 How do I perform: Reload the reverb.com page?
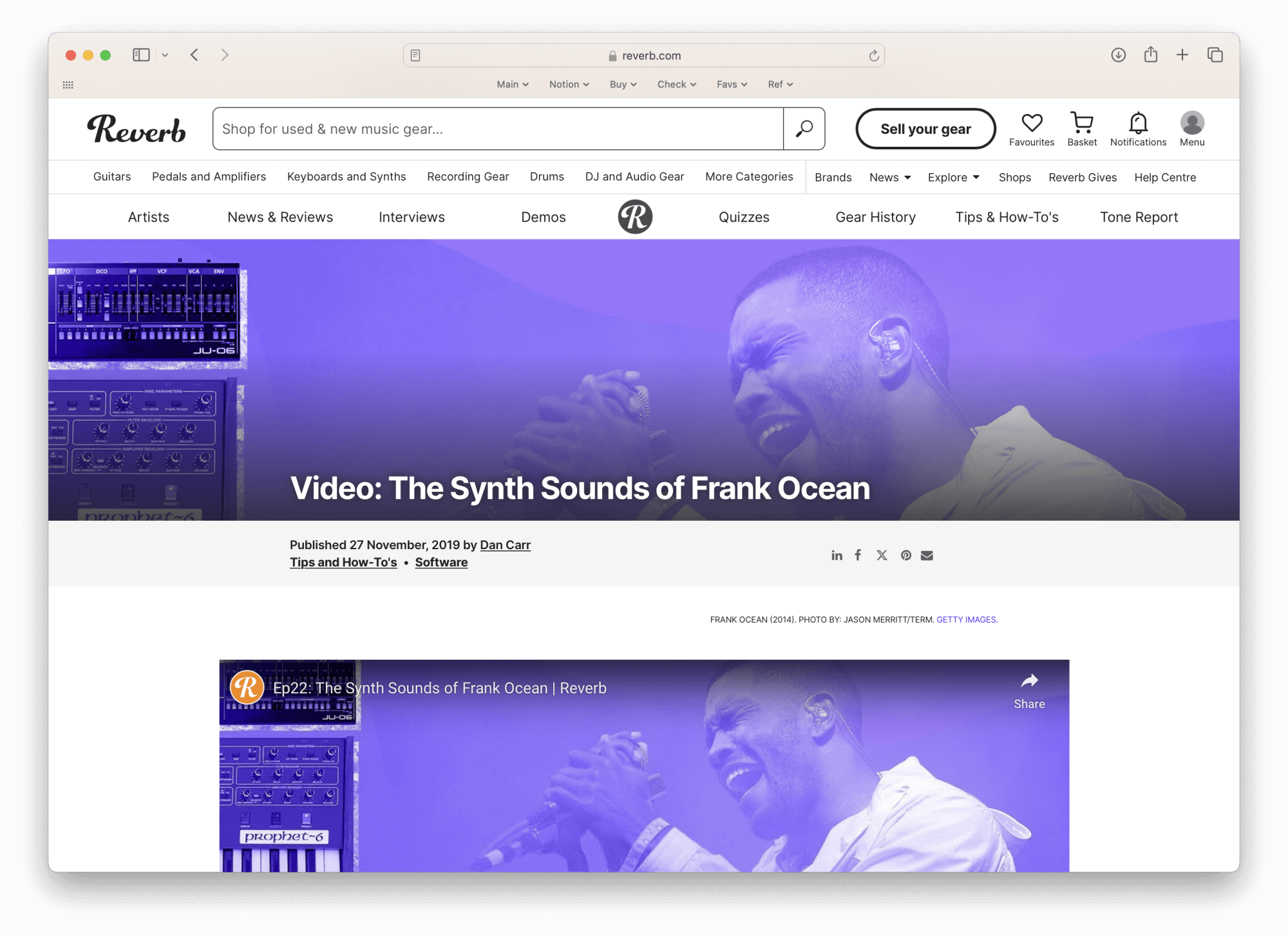coord(874,55)
